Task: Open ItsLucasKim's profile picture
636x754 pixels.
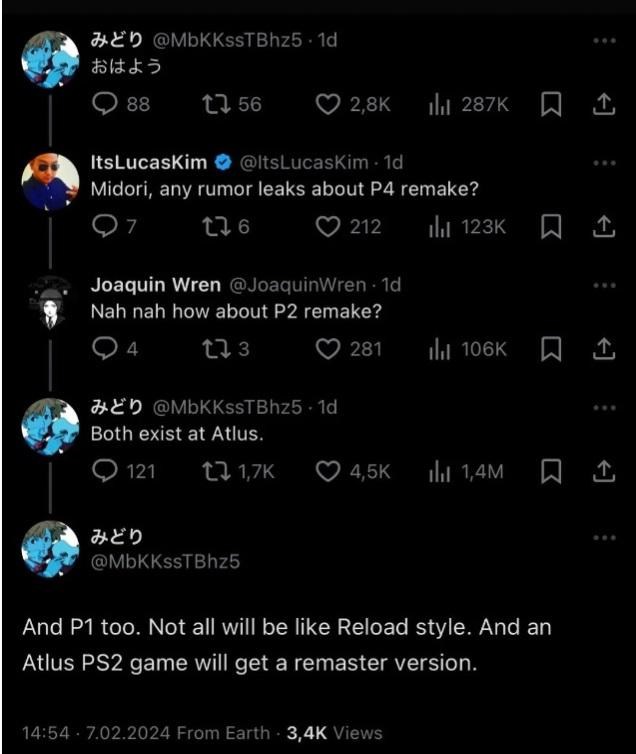Action: [x=50, y=182]
